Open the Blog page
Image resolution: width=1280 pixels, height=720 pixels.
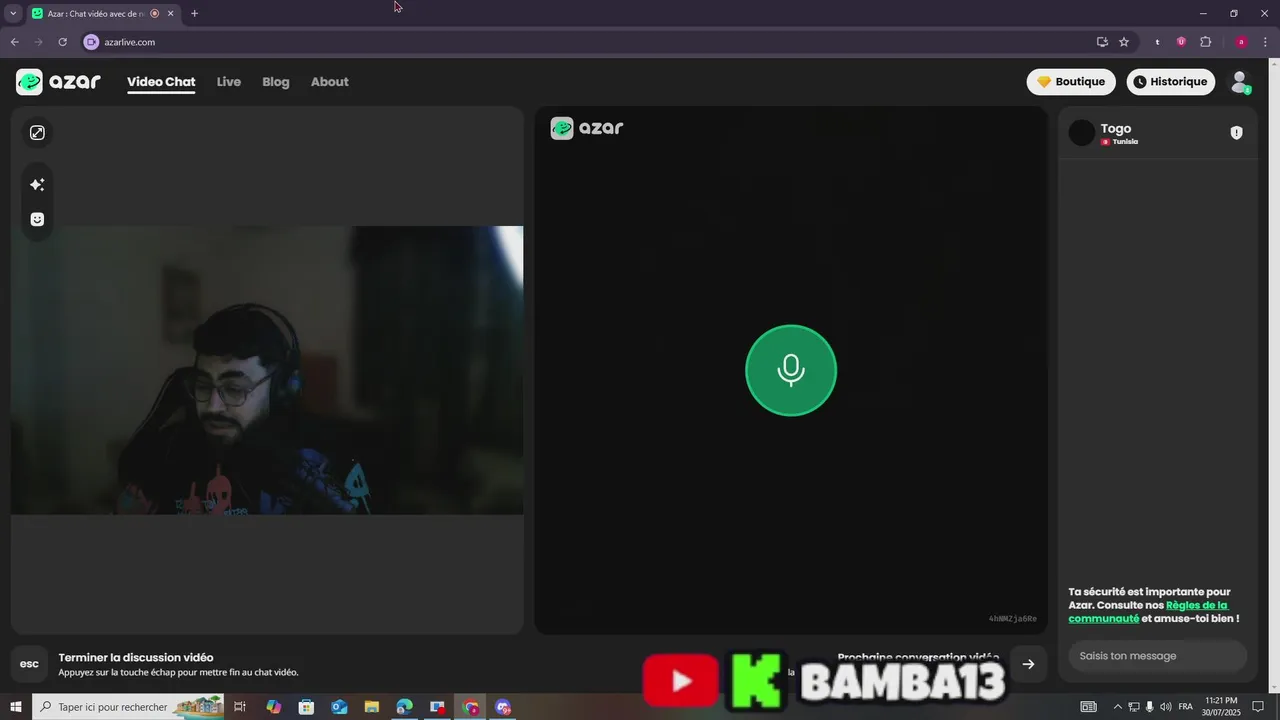(x=276, y=82)
